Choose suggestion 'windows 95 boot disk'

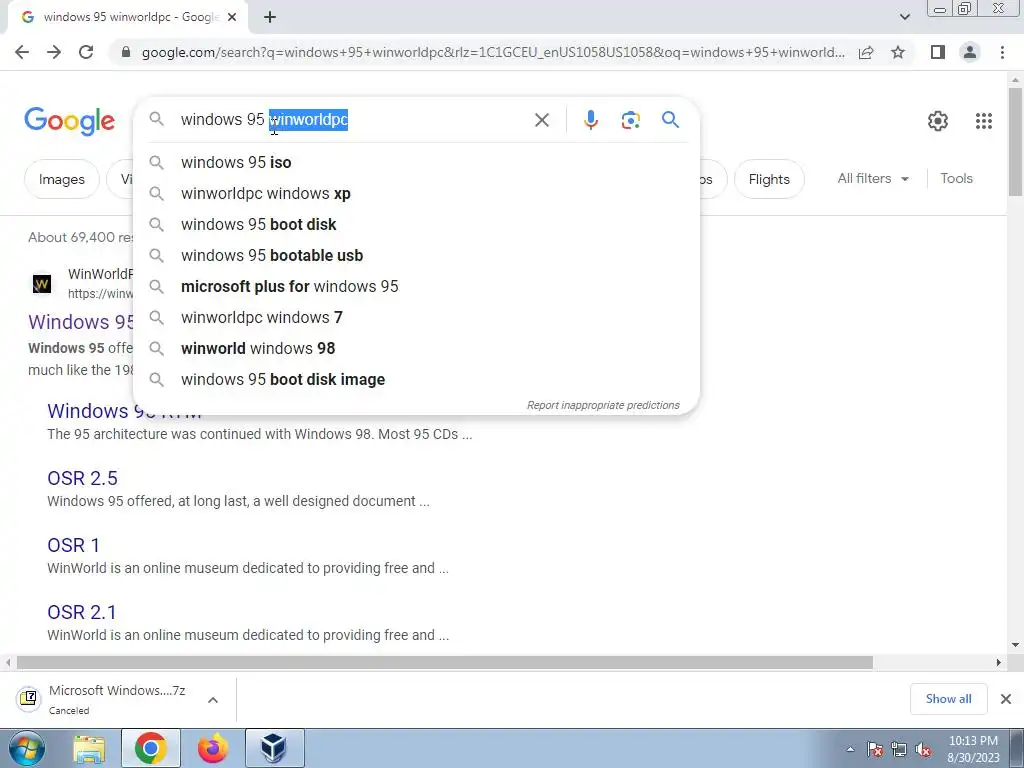[417, 225]
